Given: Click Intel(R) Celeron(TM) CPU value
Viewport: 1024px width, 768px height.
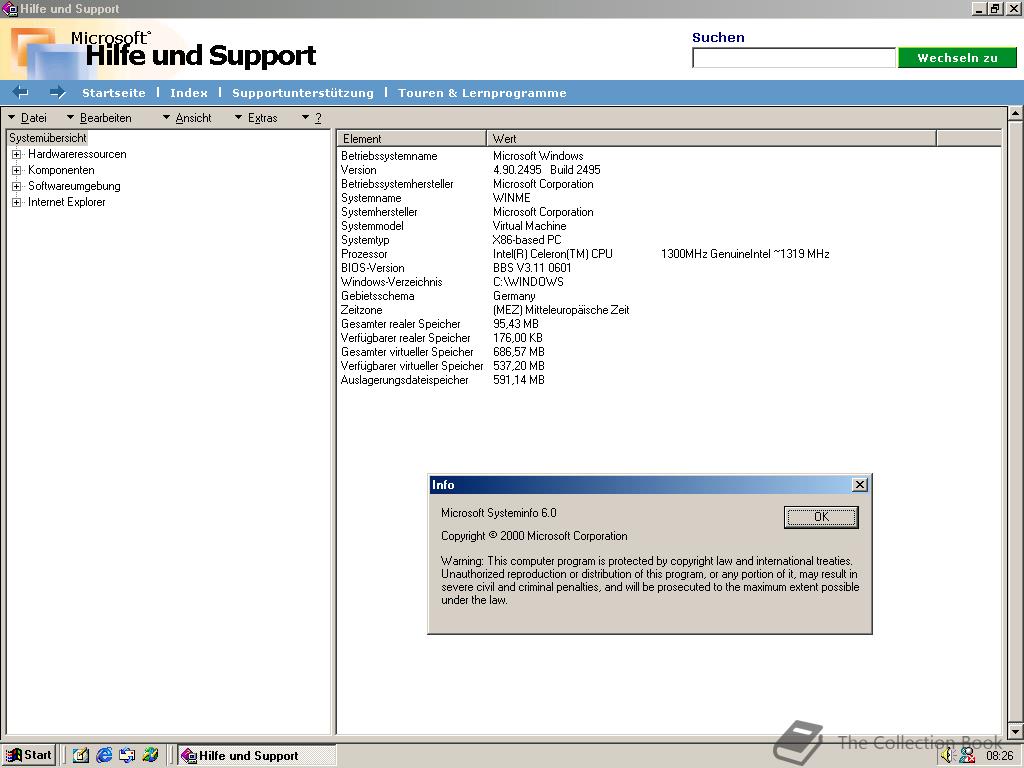Looking at the screenshot, I should click(552, 254).
